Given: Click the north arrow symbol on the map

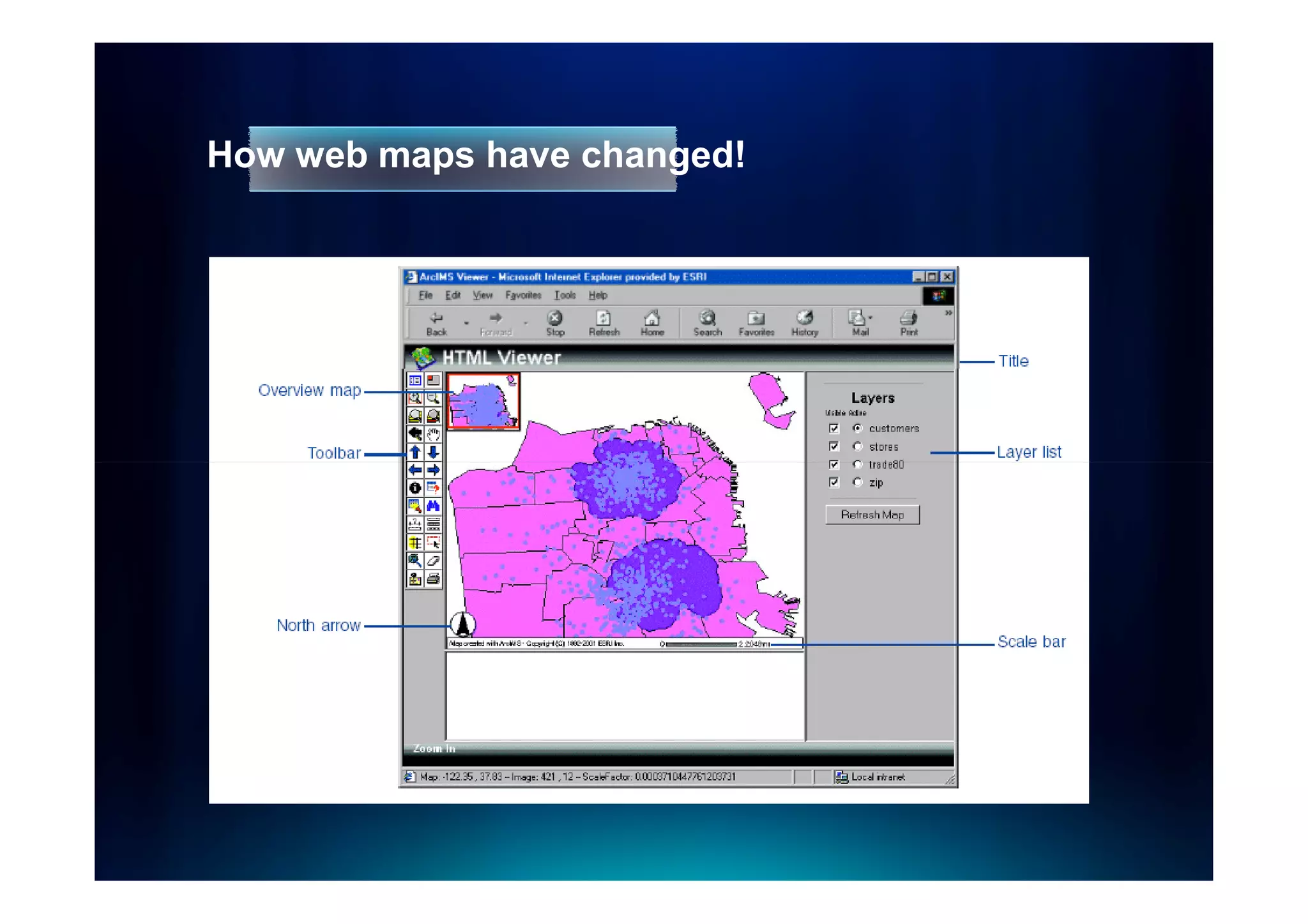Looking at the screenshot, I should (463, 624).
